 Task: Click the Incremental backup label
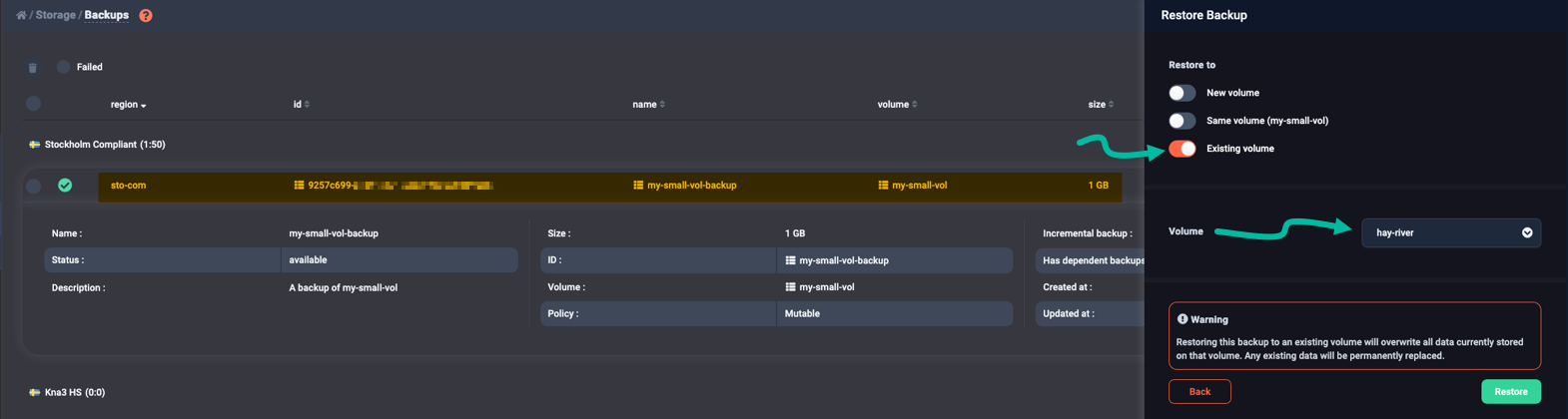(x=1088, y=233)
